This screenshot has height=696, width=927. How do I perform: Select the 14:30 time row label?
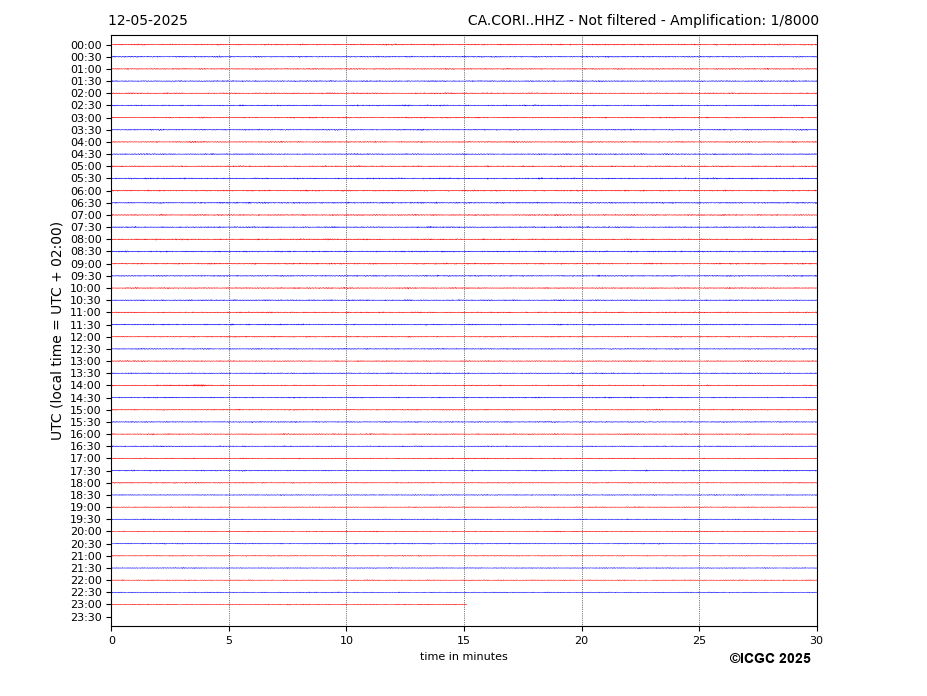pyautogui.click(x=86, y=399)
